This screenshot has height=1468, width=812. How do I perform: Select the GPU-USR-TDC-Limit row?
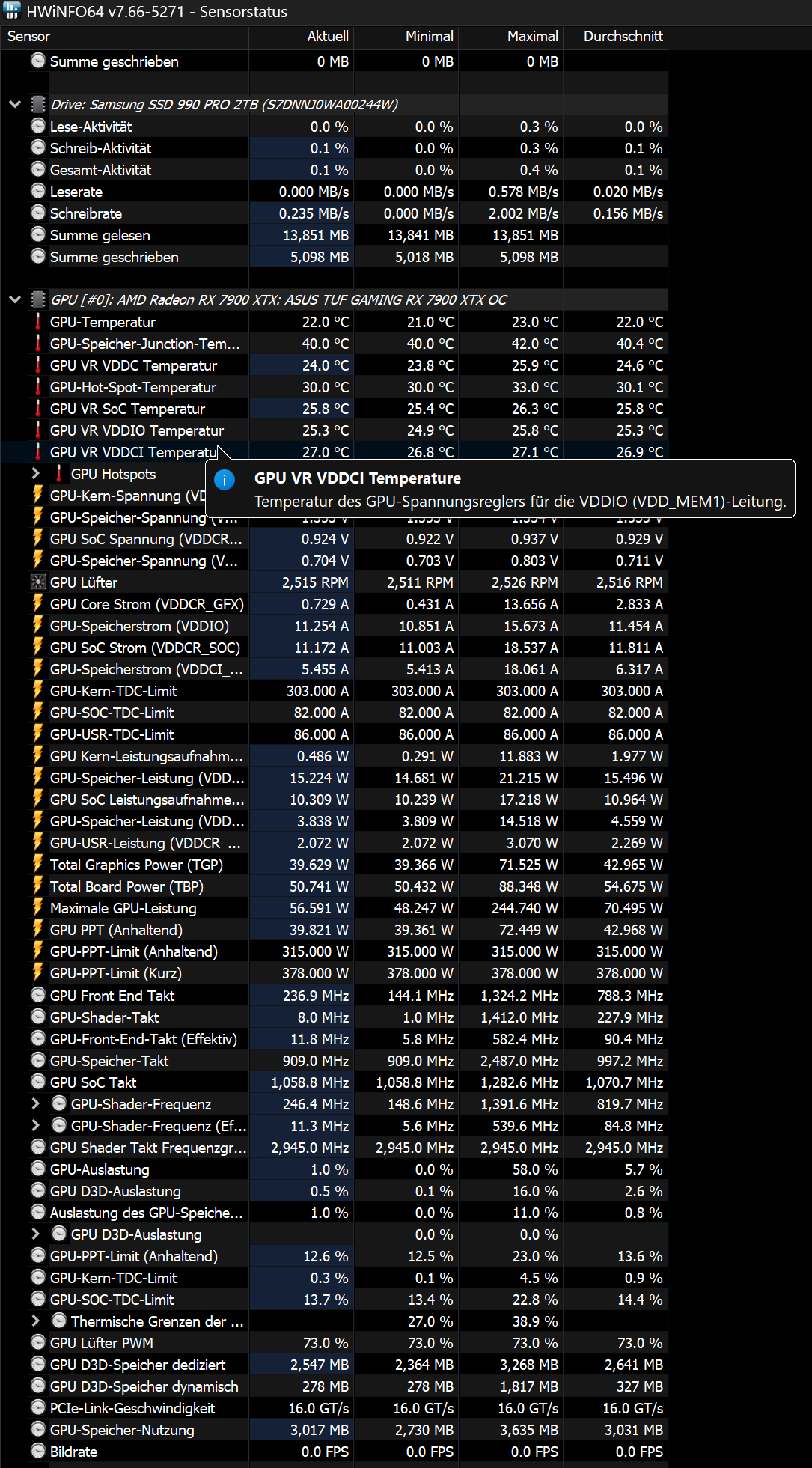pyautogui.click(x=334, y=734)
